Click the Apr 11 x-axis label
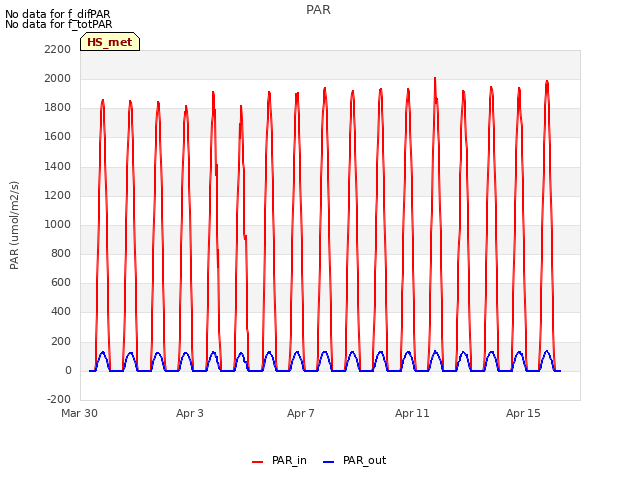 coord(412,413)
